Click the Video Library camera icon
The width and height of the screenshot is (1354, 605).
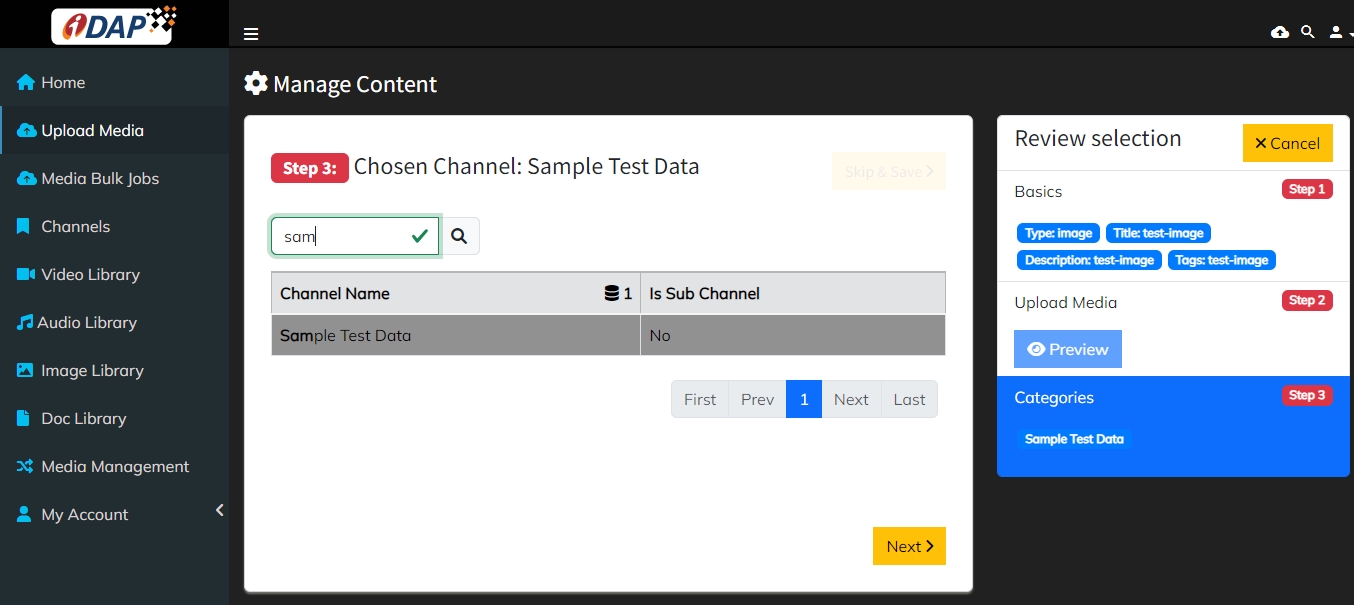click(x=26, y=274)
